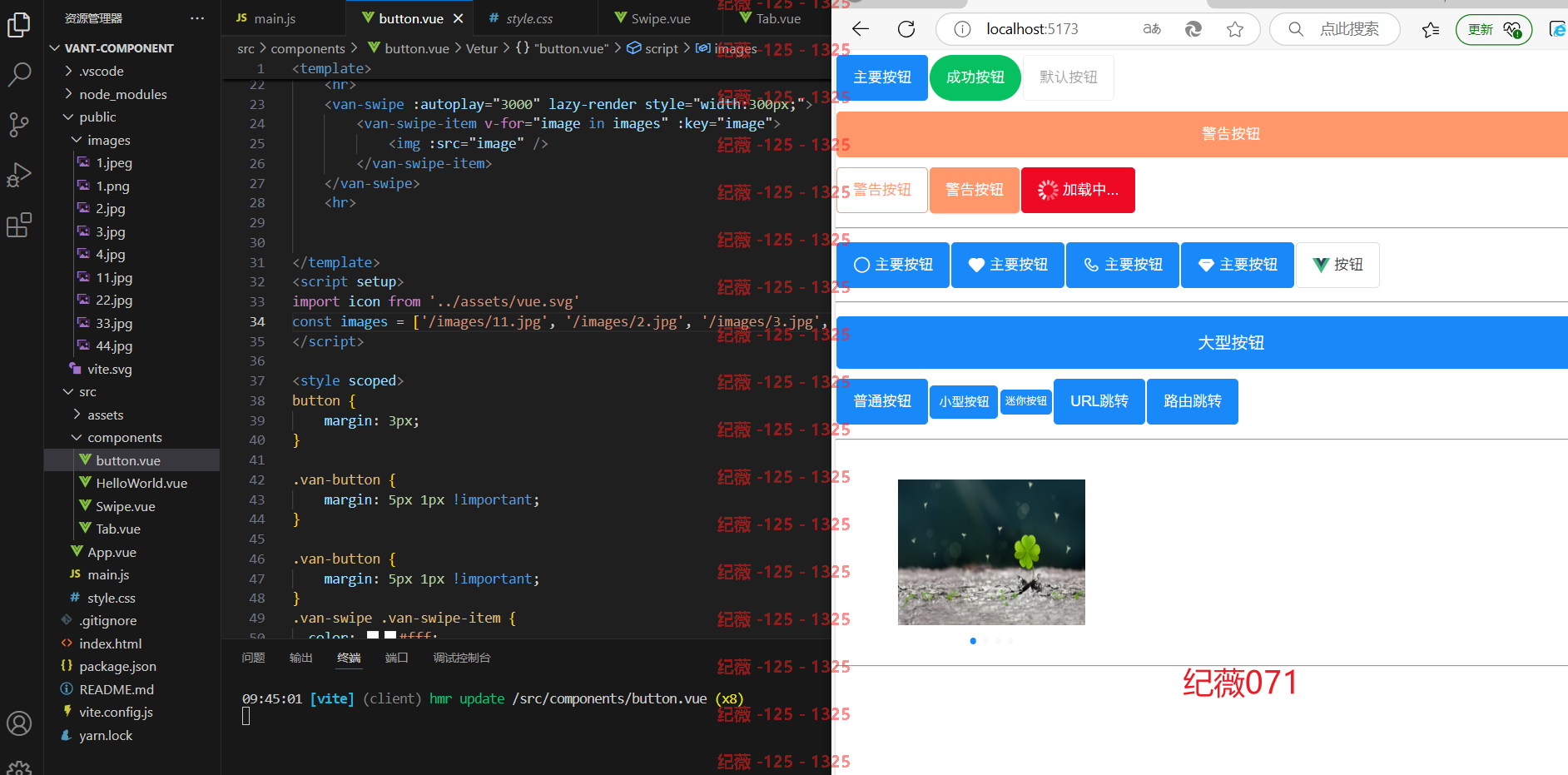1568x775 pixels.
Task: Click the 小型按钮 button
Action: (964, 402)
